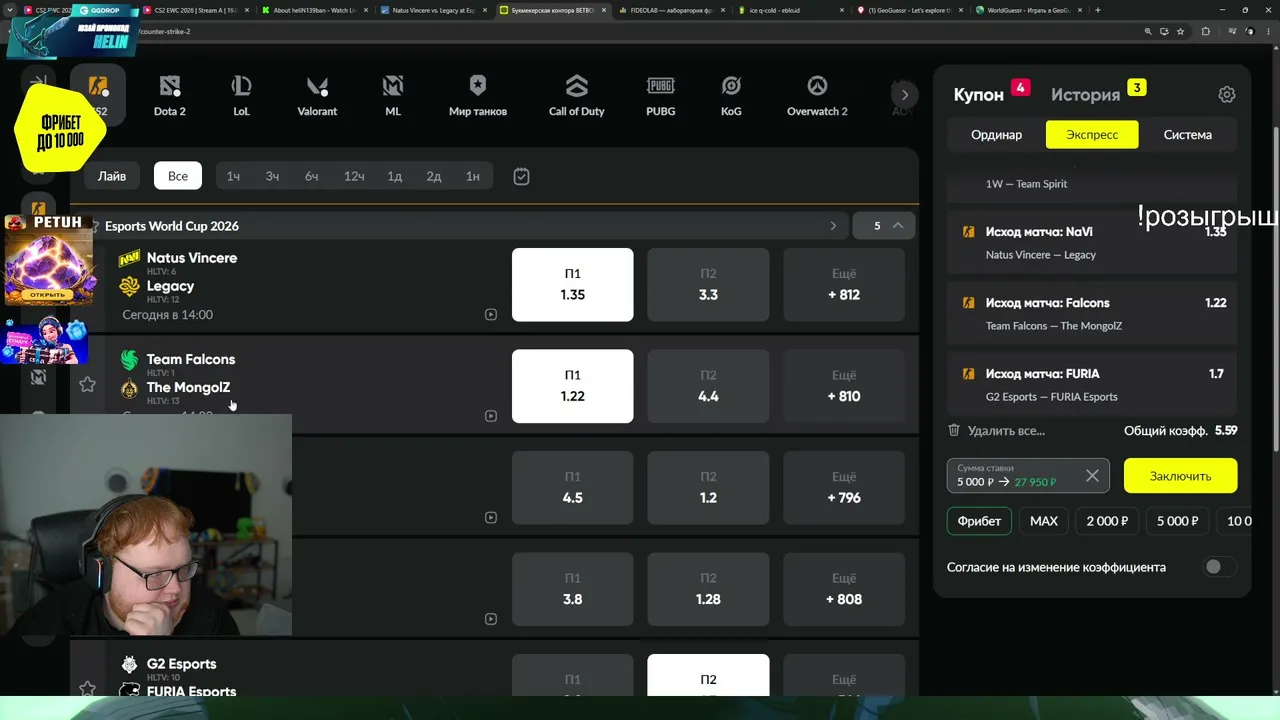Set the stake using the 5 000 ₽ chip
The width and height of the screenshot is (1280, 720).
point(1177,521)
